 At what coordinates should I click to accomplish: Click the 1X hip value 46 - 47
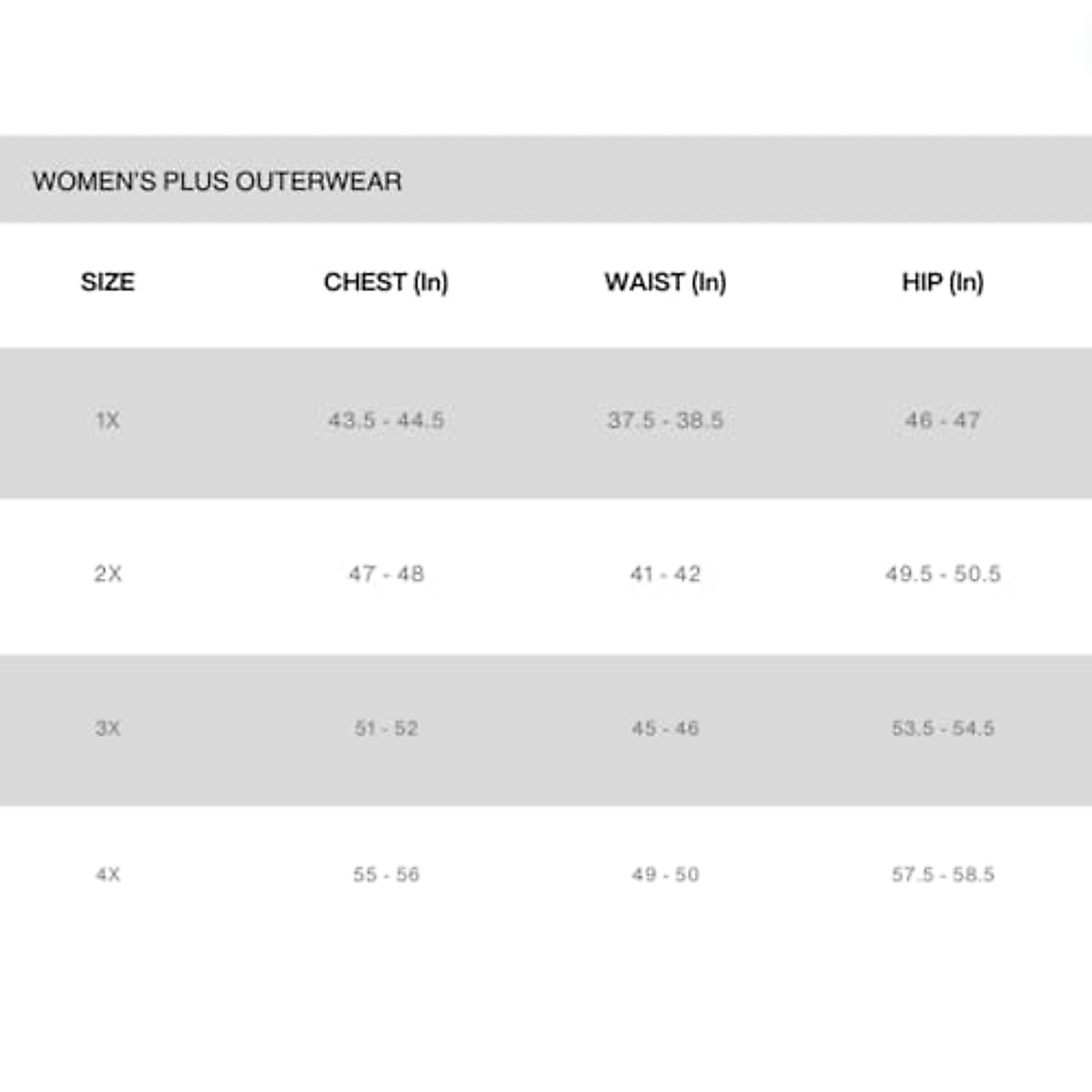point(943,420)
